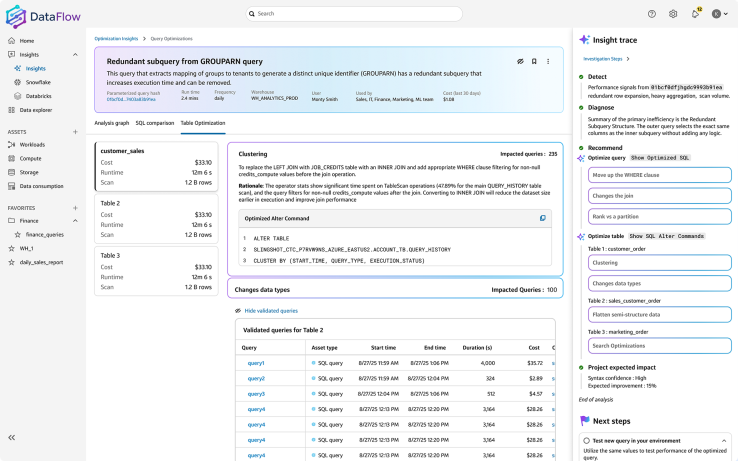Click the DataFlow logo
Image resolution: width=738 pixels, height=461 pixels.
click(43, 16)
